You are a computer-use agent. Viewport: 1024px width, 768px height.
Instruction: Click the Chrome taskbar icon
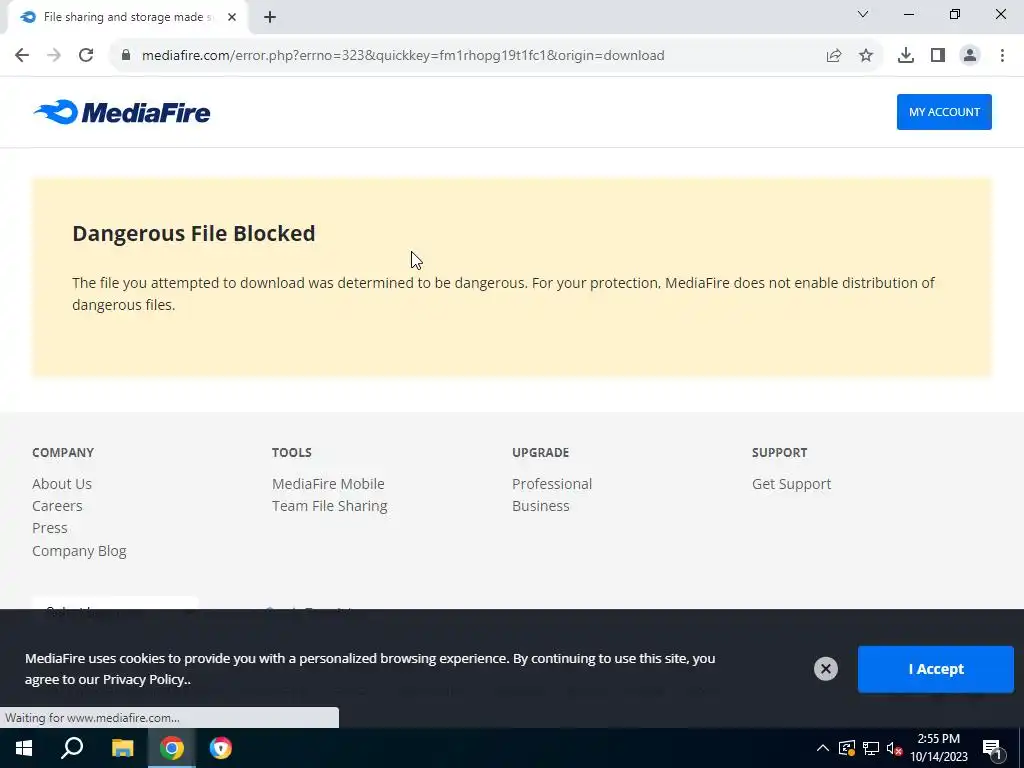pos(172,748)
